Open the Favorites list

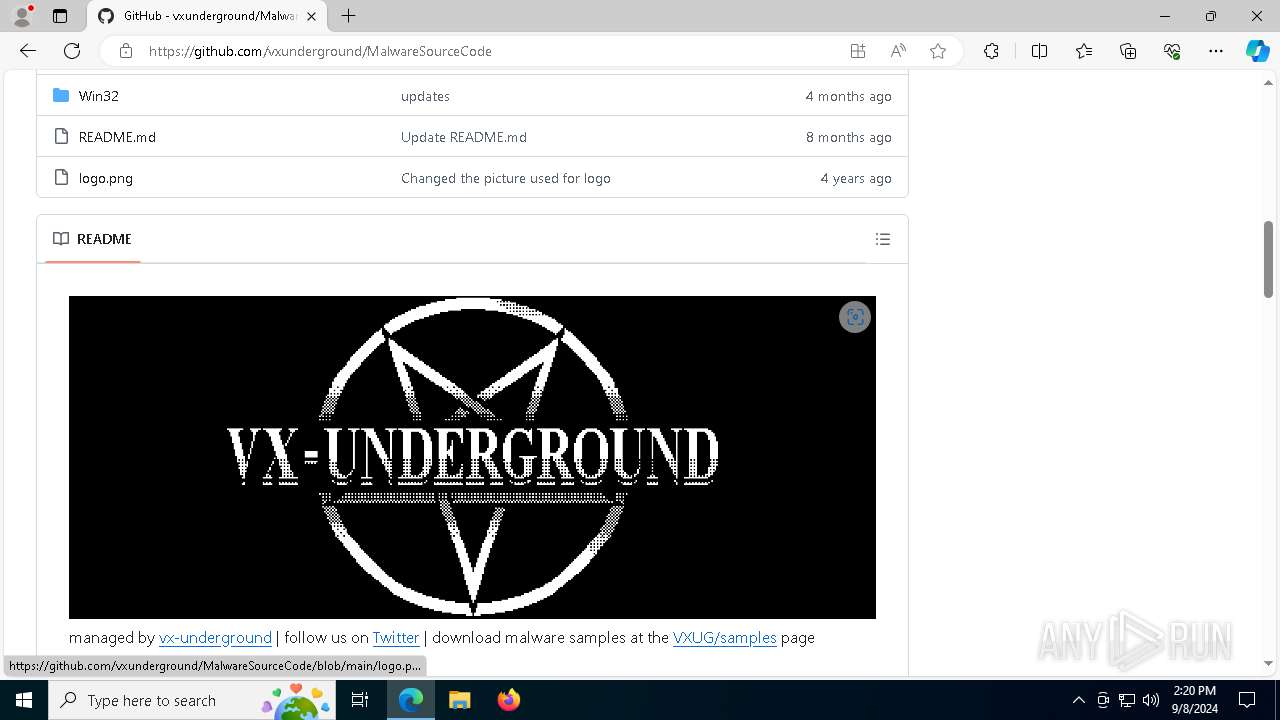[x=1084, y=51]
